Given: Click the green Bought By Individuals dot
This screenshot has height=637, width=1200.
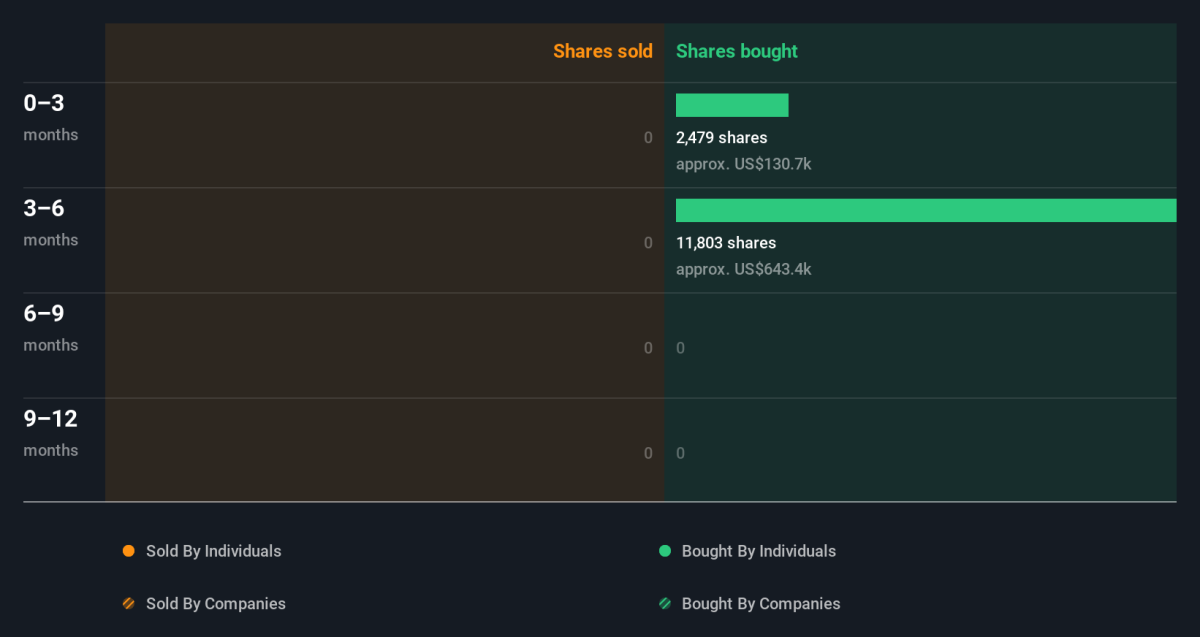Looking at the screenshot, I should [665, 551].
